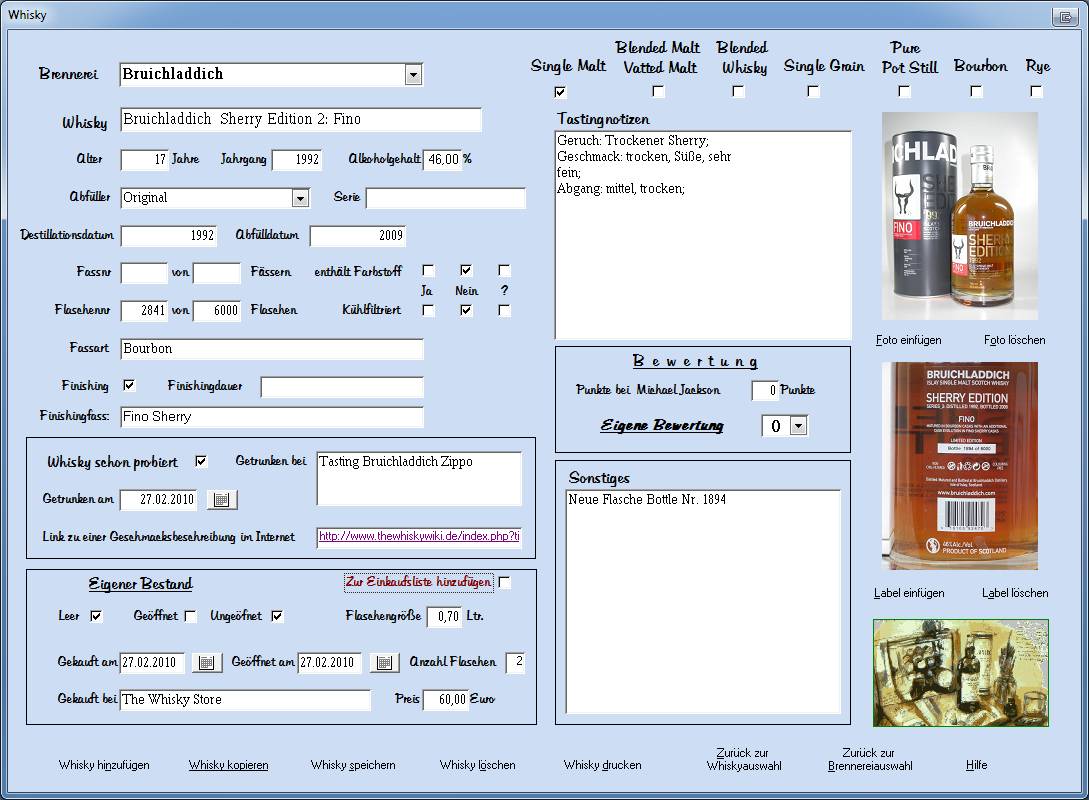Mark Kühlfiltriert as unknown (?)

click(x=504, y=310)
